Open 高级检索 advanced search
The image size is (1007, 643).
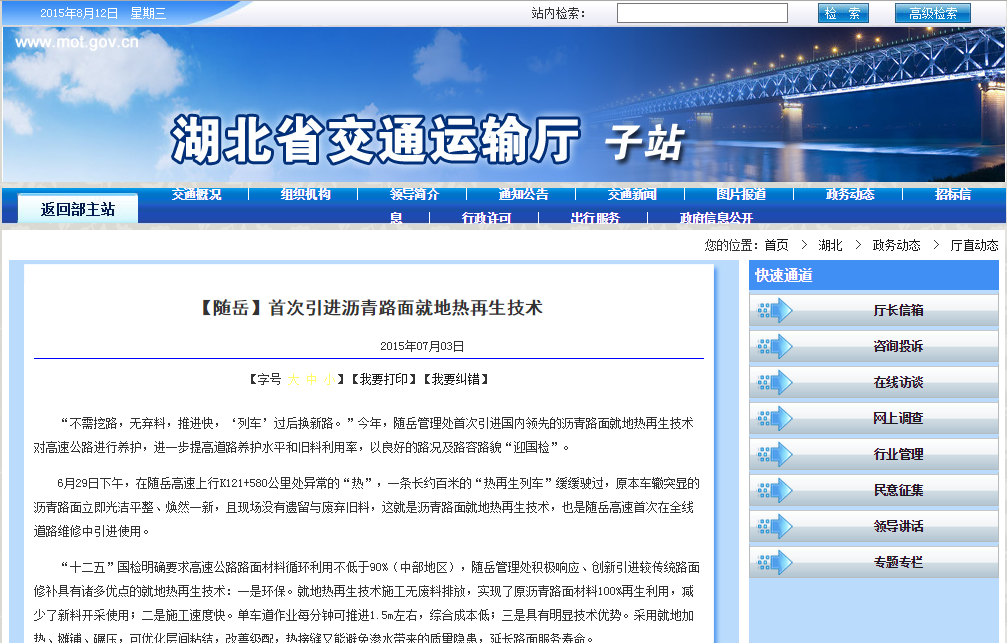click(x=933, y=13)
